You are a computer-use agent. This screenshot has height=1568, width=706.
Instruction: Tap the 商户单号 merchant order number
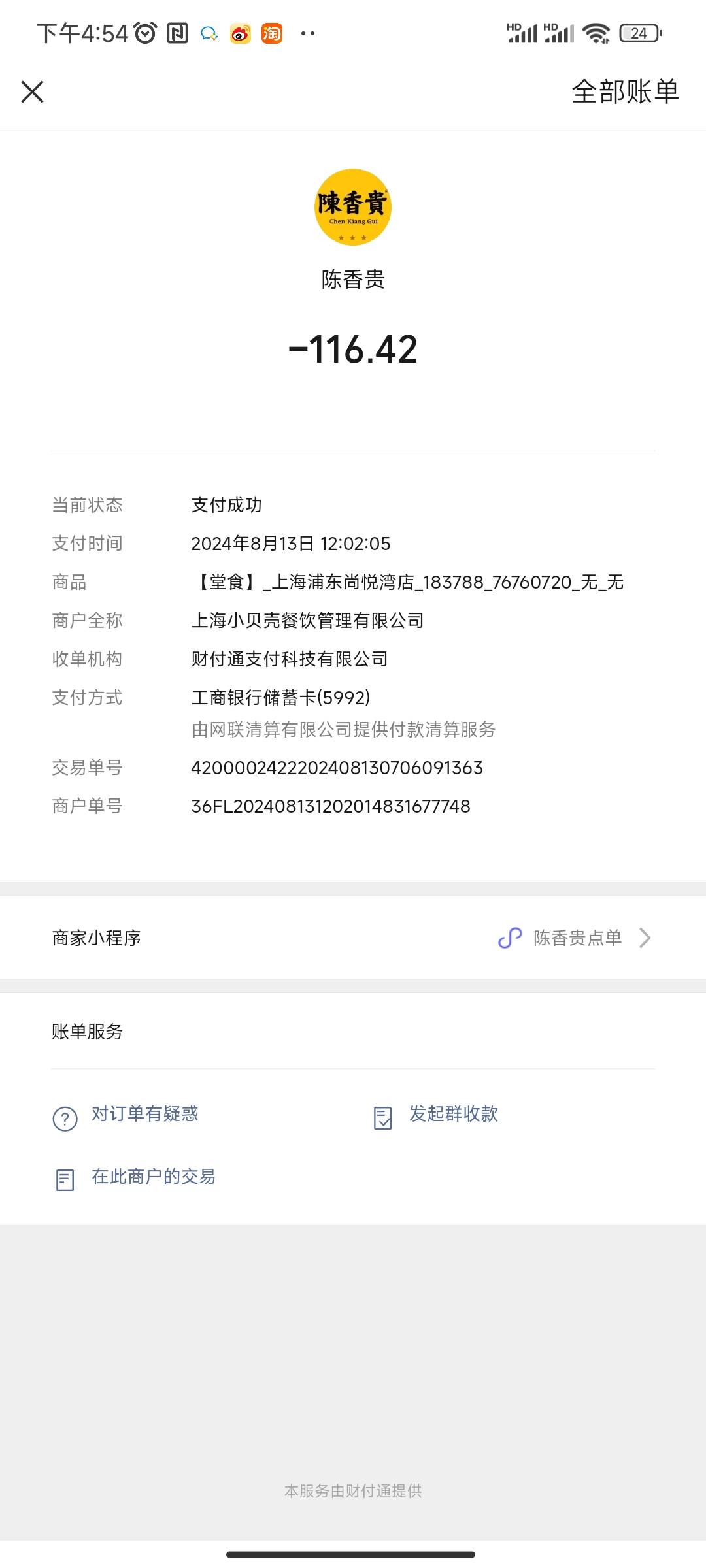click(x=331, y=806)
